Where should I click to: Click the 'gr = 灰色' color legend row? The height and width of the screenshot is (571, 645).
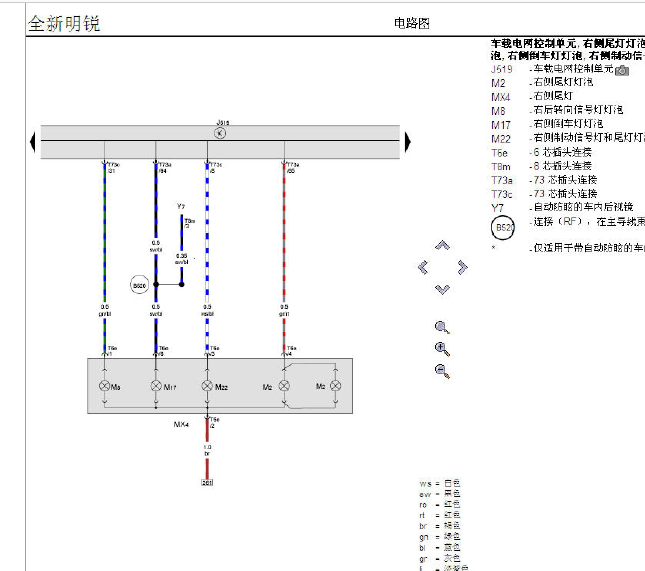440,558
